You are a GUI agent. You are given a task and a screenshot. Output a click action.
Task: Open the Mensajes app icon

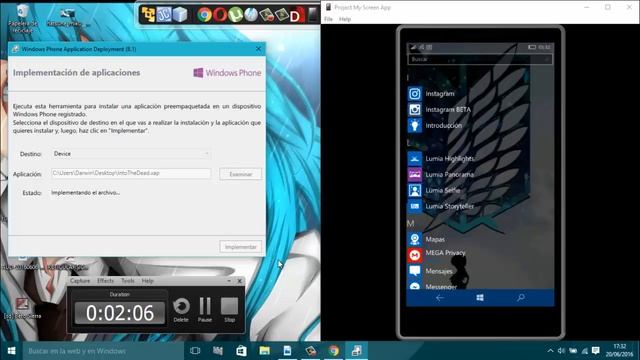(x=415, y=271)
